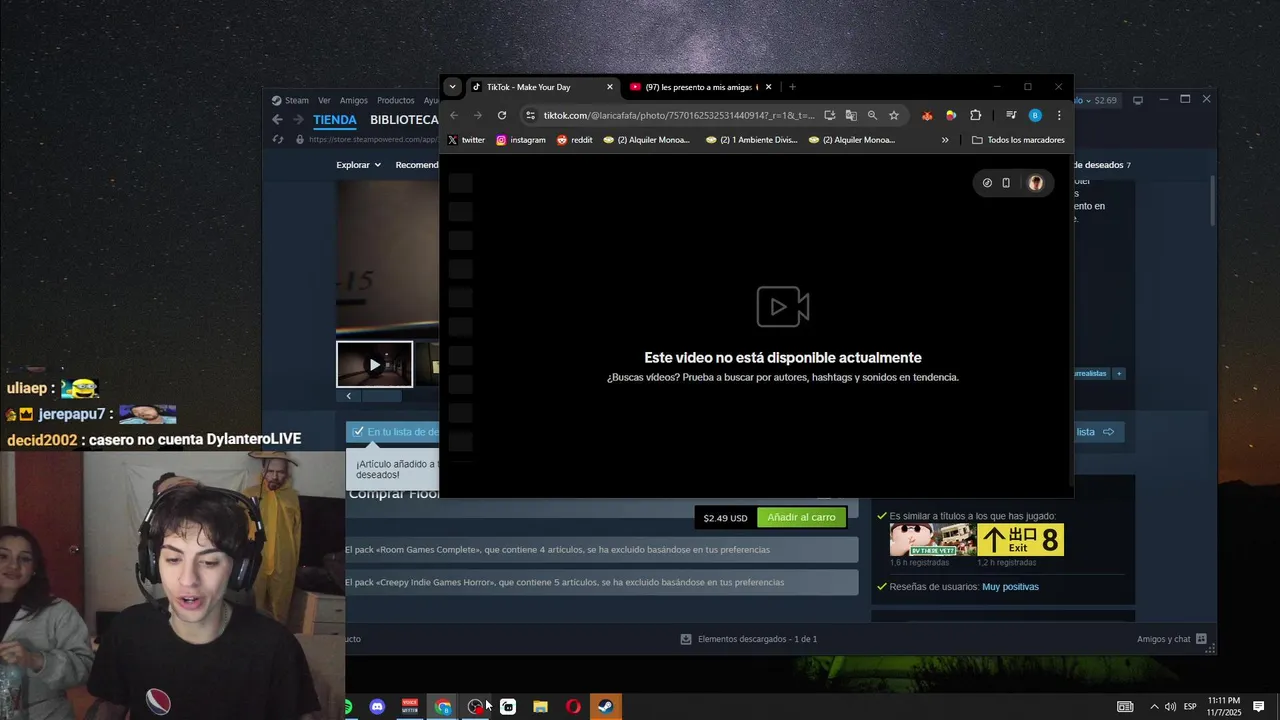Screen dimensions: 1280x720
Task: Close the YouTube 'les presento a mis amigas' tab
Action: [x=768, y=87]
